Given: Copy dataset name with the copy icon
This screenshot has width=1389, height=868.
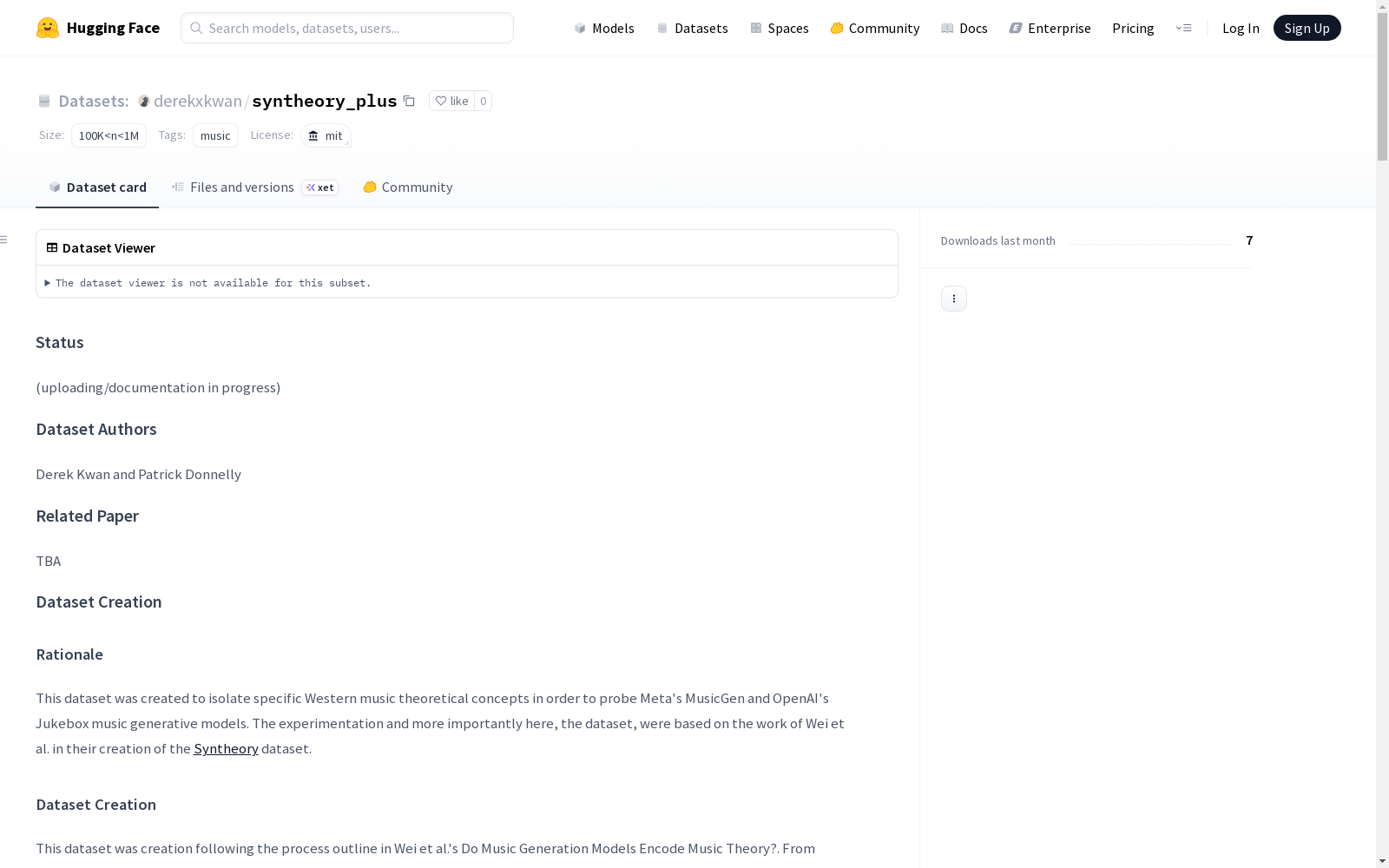Looking at the screenshot, I should (409, 101).
